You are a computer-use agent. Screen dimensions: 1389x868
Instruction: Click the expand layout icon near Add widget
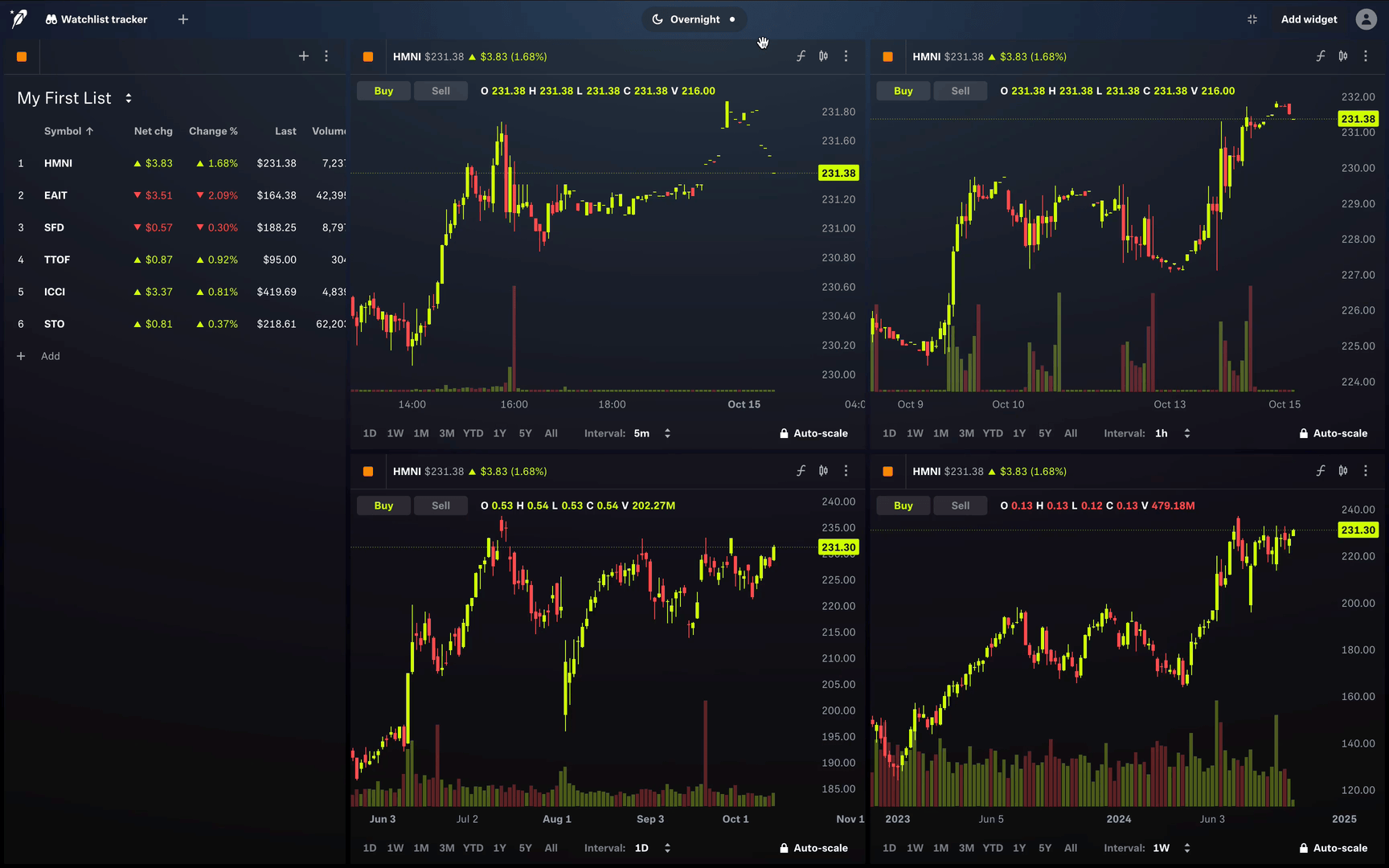point(1252,18)
